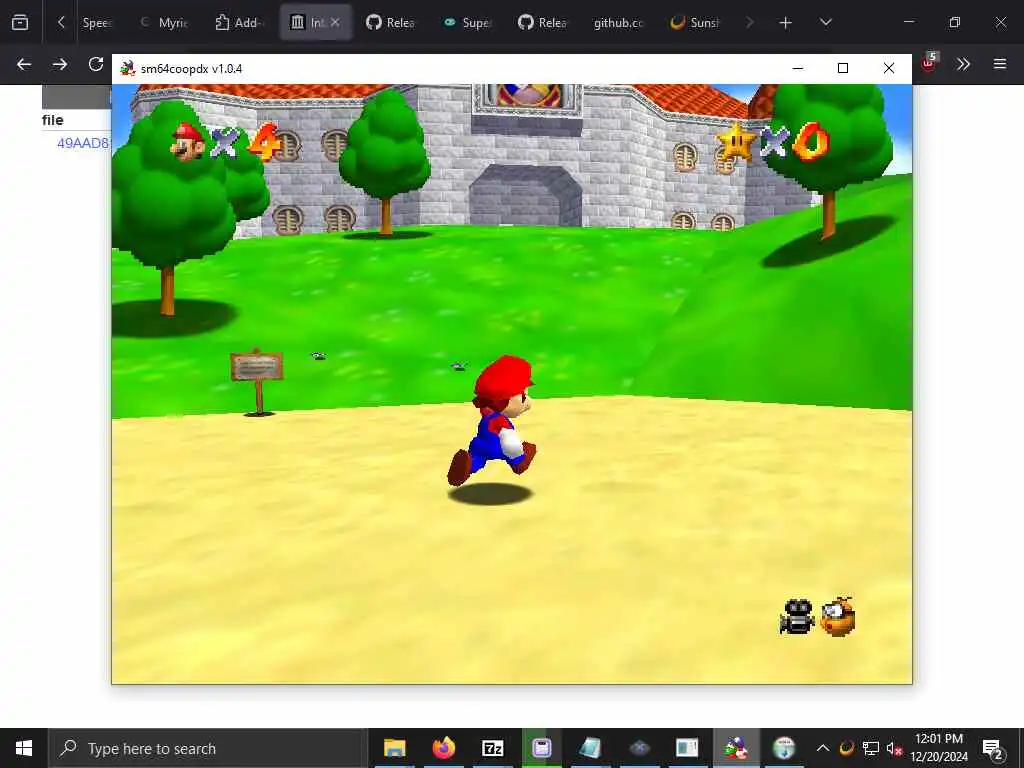
Task: Switch to the Super browser tab
Action: (x=468, y=22)
